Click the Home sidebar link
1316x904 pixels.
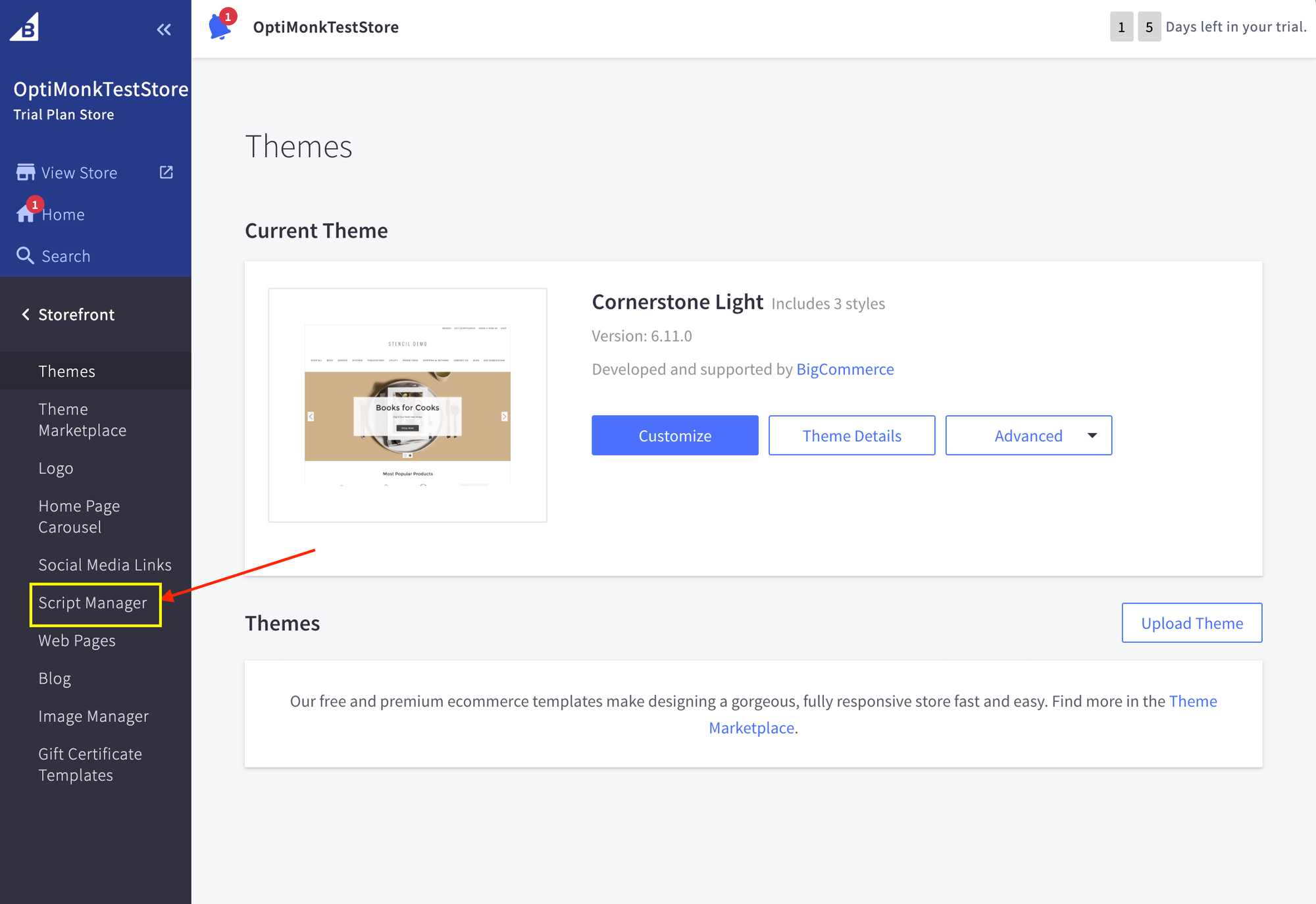pos(63,214)
